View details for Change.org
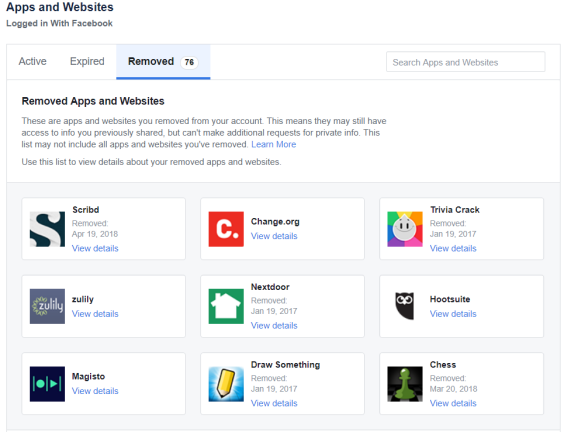 coord(274,236)
